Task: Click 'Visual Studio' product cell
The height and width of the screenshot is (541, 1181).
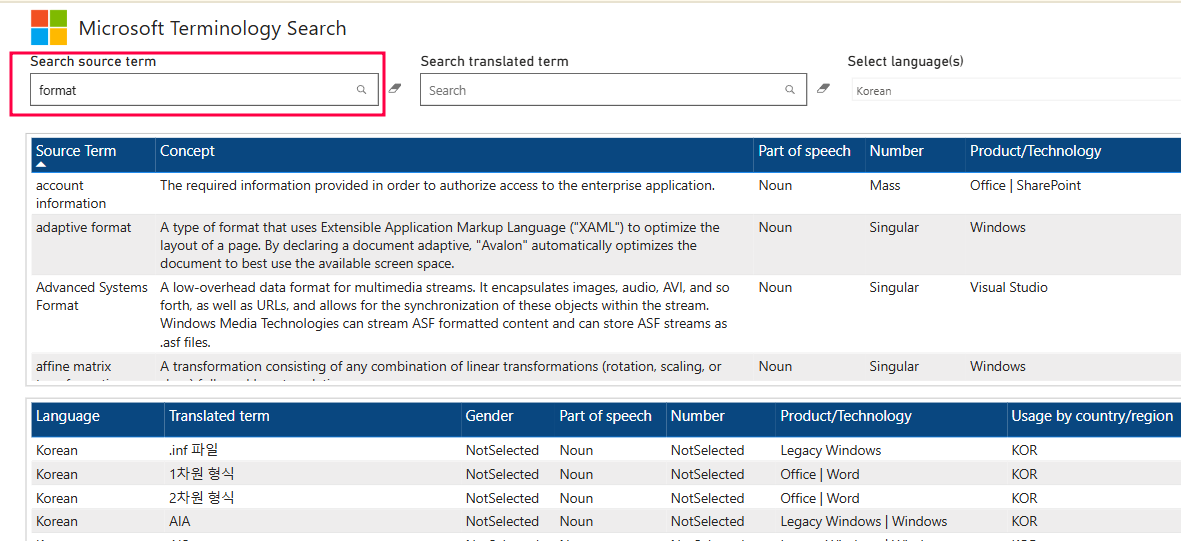Action: click(x=1009, y=288)
